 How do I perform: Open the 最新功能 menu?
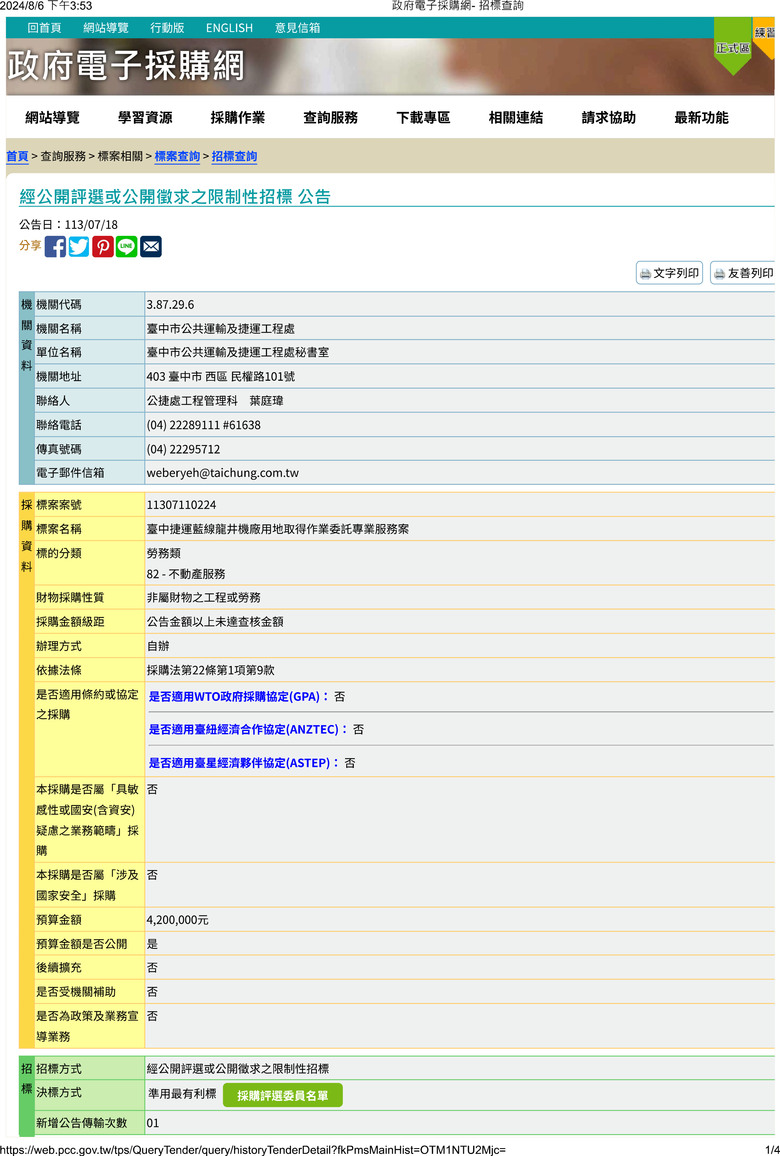coord(701,118)
